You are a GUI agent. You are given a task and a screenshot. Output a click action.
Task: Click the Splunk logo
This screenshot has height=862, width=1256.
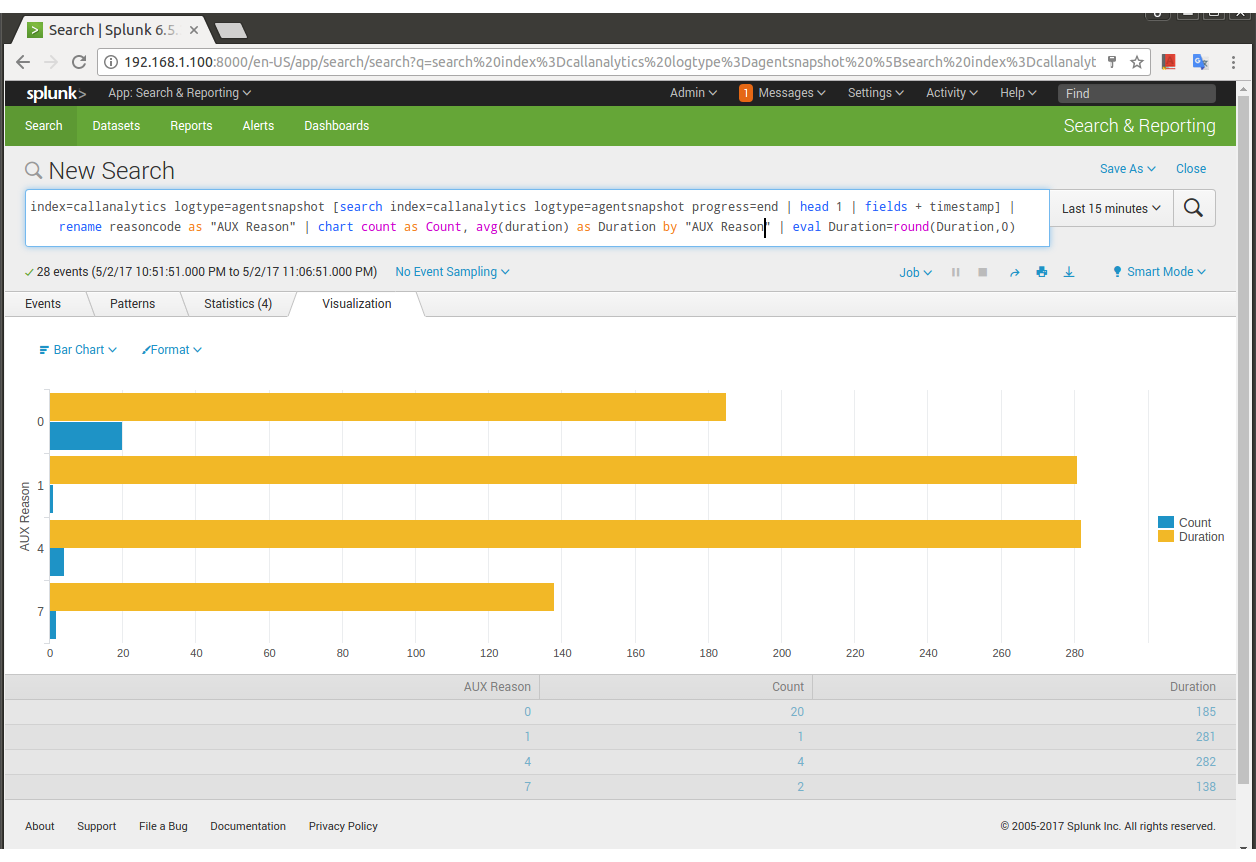(56, 93)
